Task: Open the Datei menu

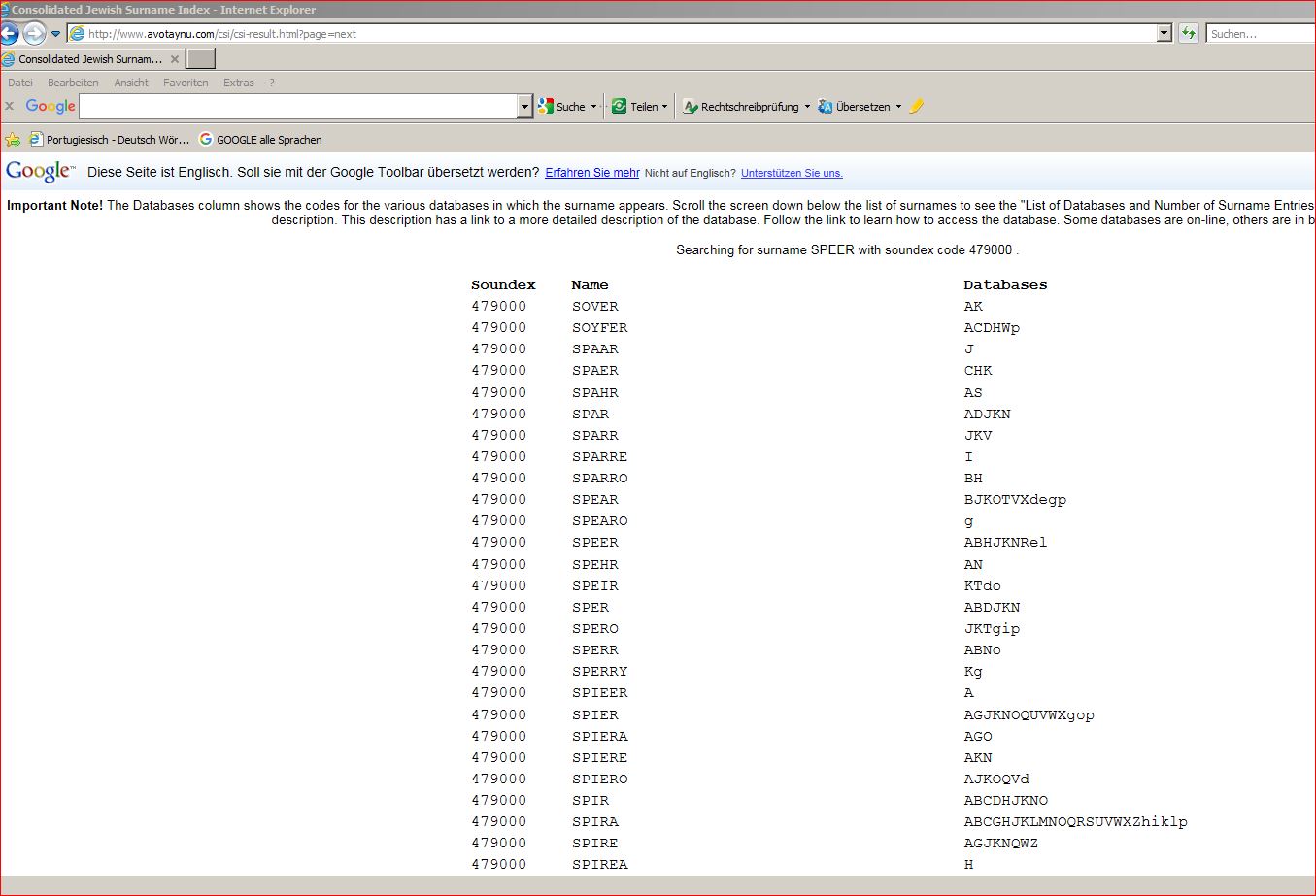Action: click(x=20, y=83)
